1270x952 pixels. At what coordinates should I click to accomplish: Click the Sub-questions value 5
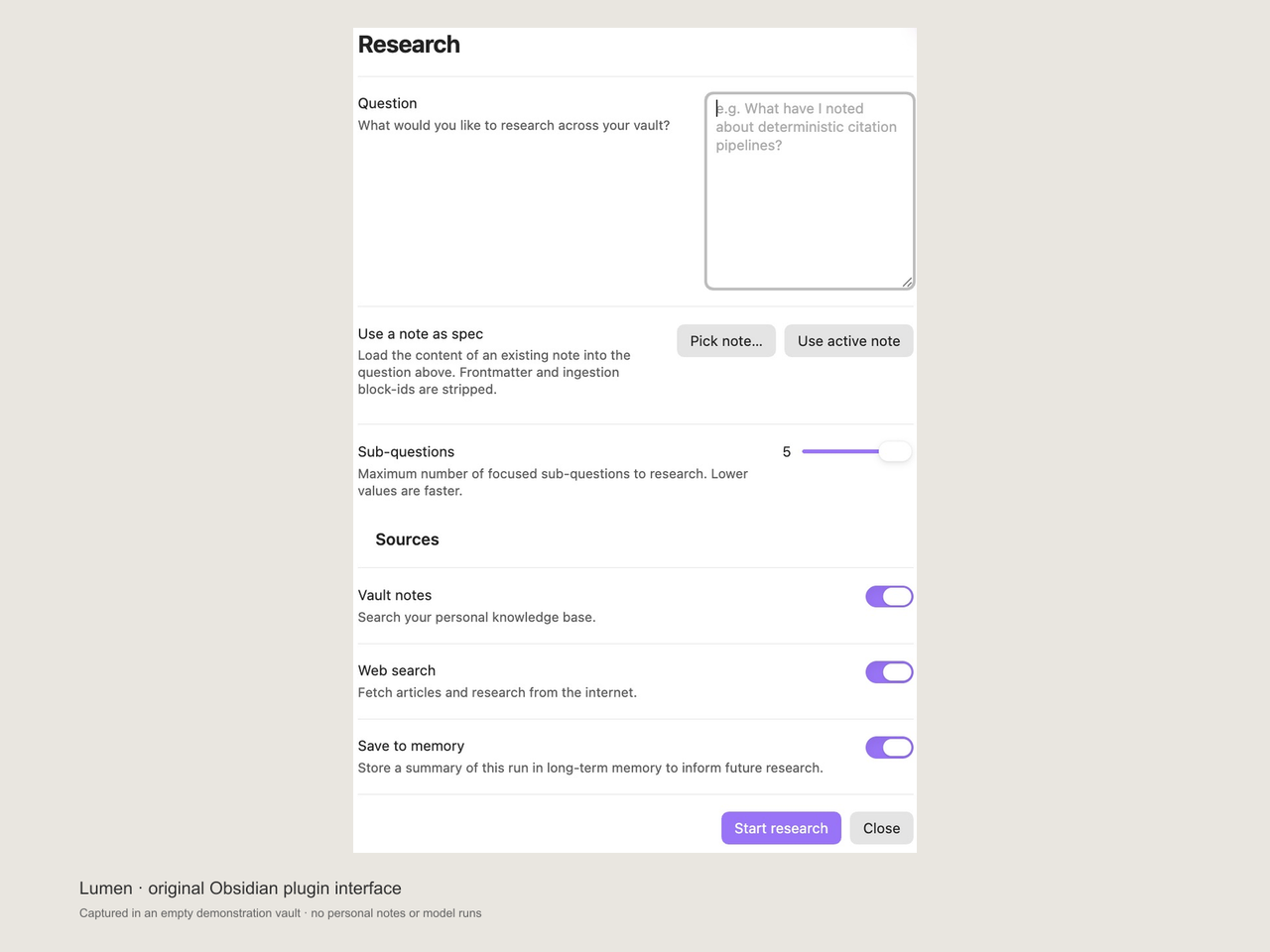tap(787, 452)
